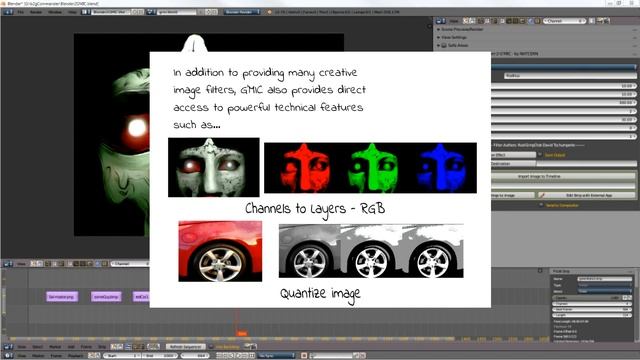Viewport: 640px width, 360px height.
Task: Open the sequencer Strip menu
Action: click(x=102, y=347)
